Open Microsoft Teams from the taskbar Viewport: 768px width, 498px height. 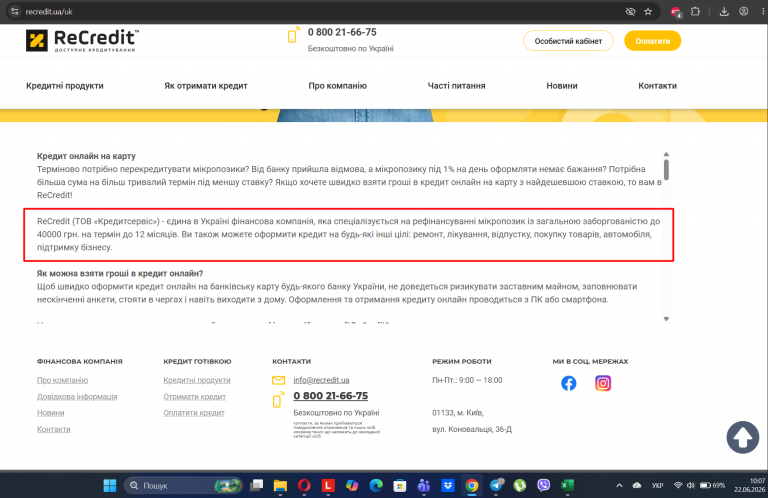(x=424, y=485)
